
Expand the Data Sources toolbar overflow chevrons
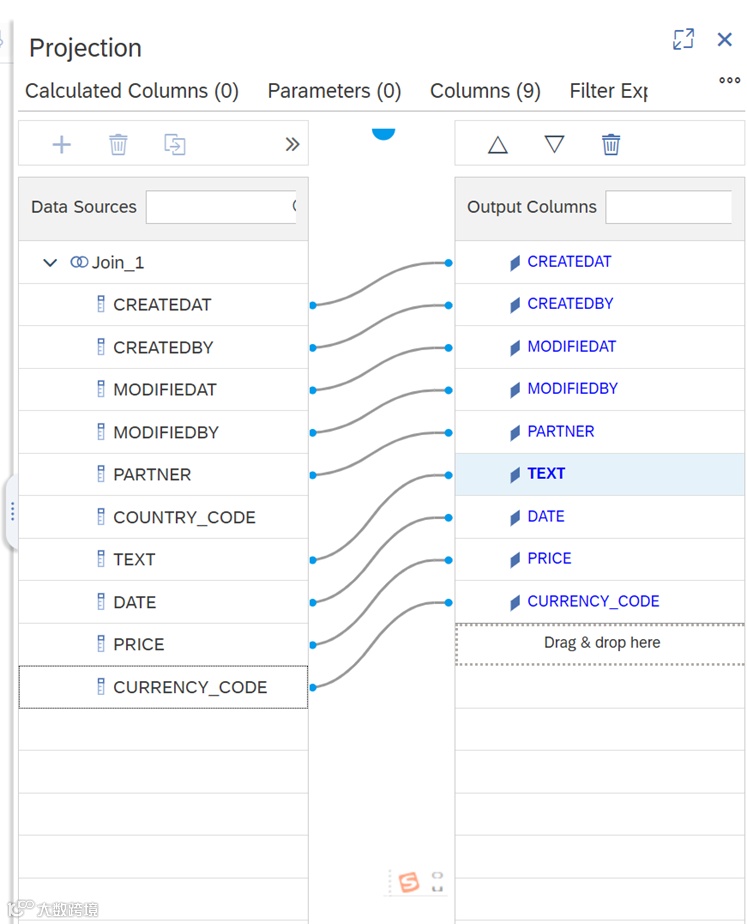click(x=292, y=145)
